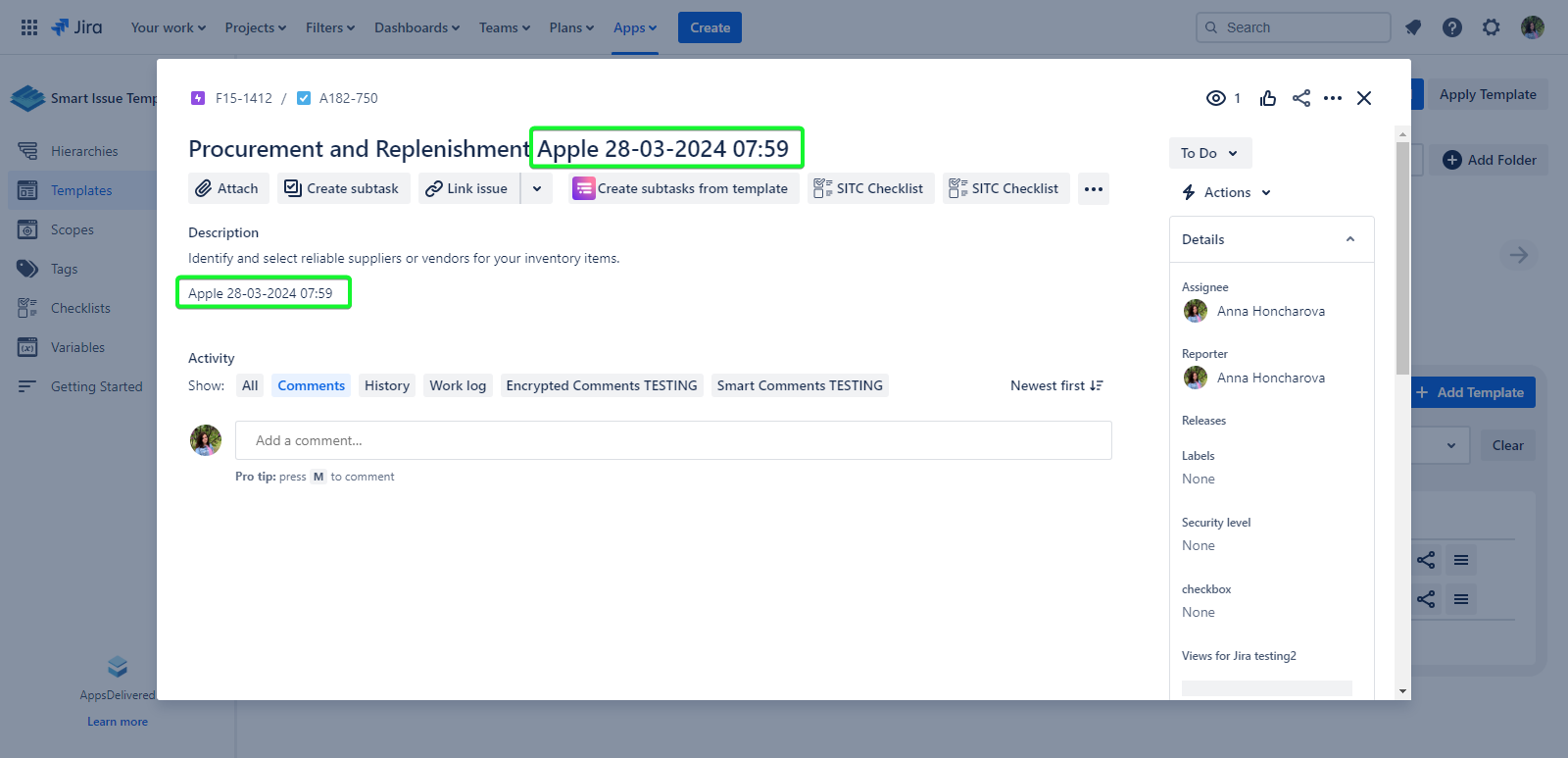Open the To Do status dropdown
This screenshot has width=1568, height=758.
click(1209, 153)
